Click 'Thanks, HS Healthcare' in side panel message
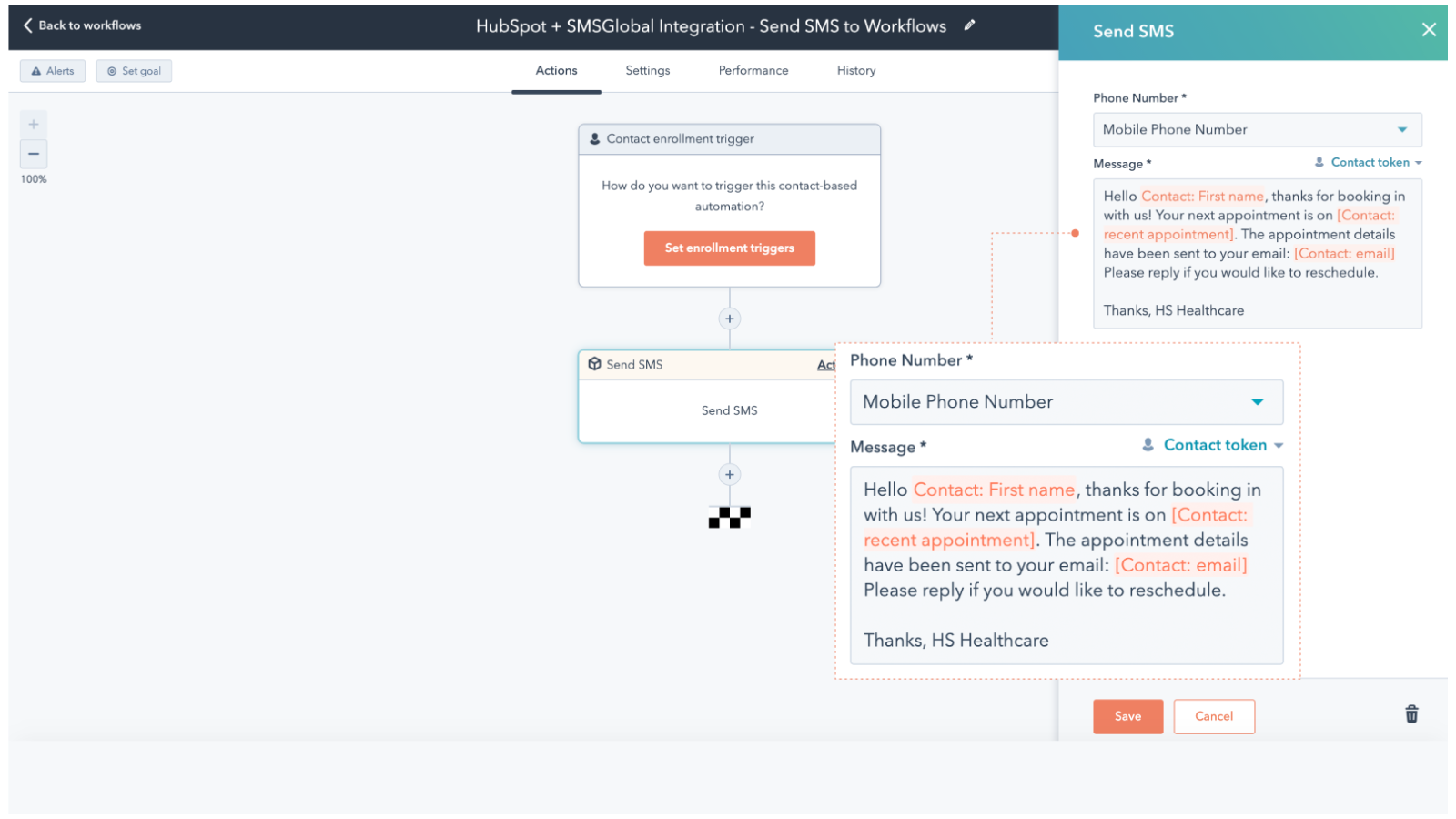The image size is (1456, 819). pyautogui.click(x=1173, y=310)
